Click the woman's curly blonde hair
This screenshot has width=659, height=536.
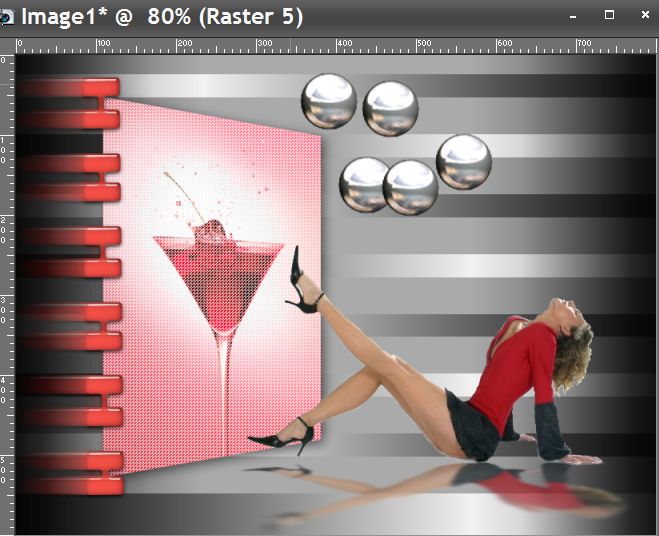point(574,345)
